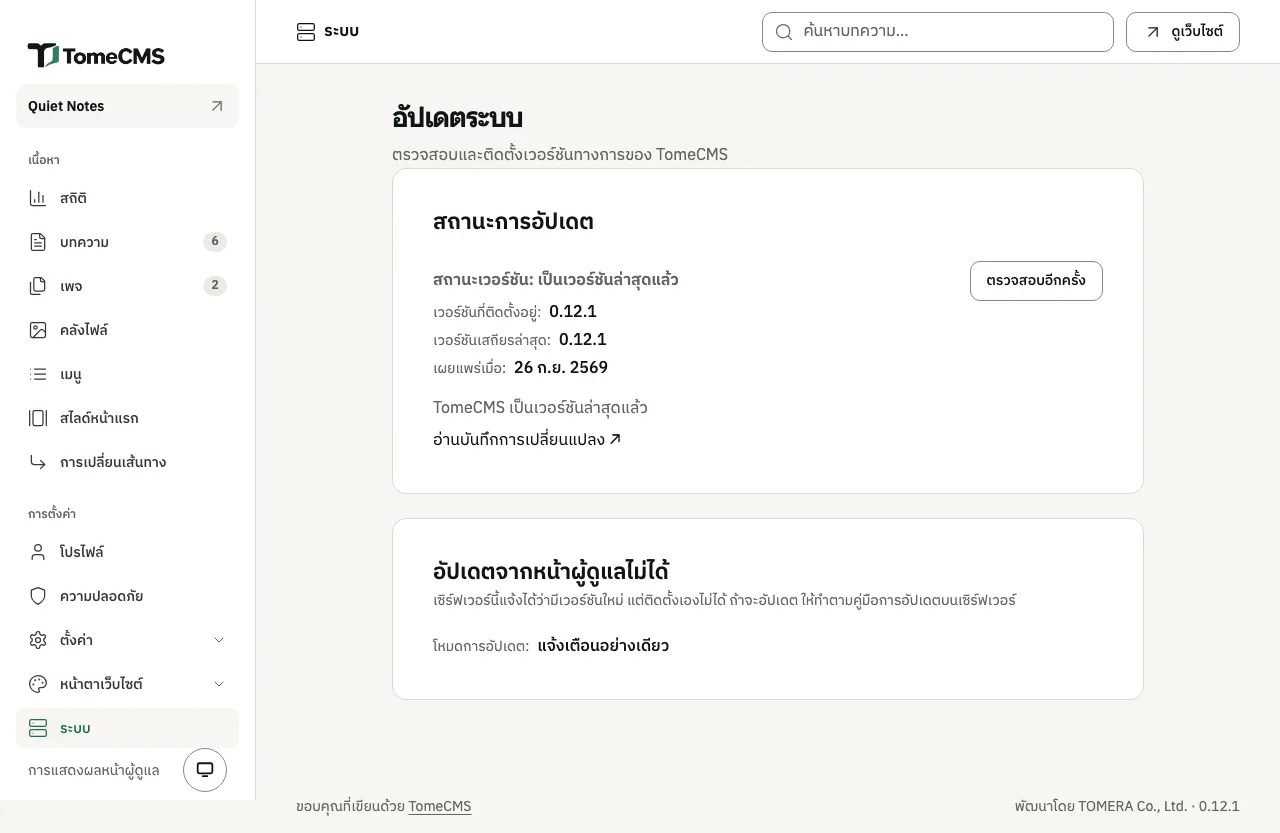Screen dimensions: 1280x833
Task: Click the คลังไฟล์ image icon
Action: pos(38,330)
